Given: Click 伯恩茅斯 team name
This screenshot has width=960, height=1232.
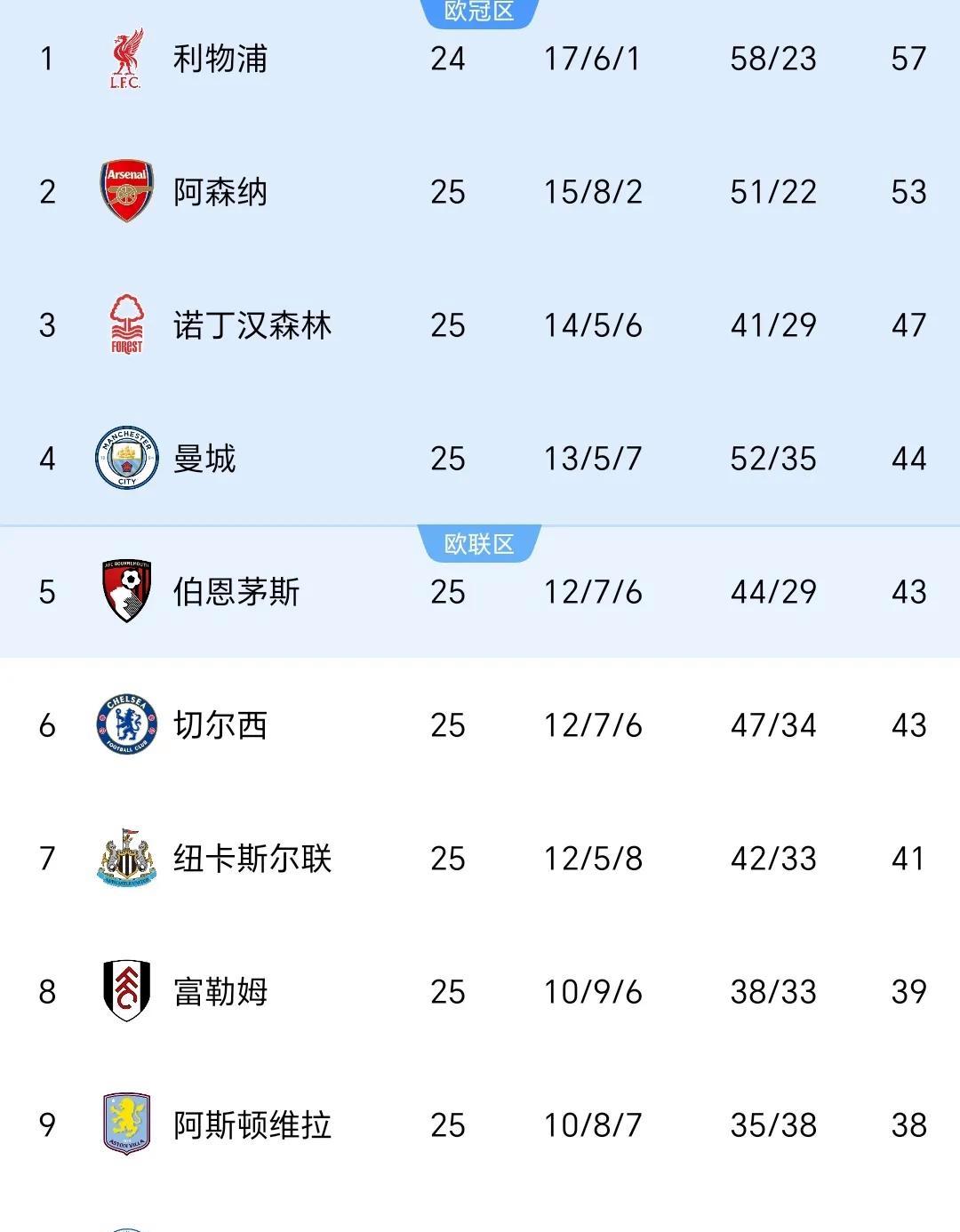Looking at the screenshot, I should (x=236, y=592).
